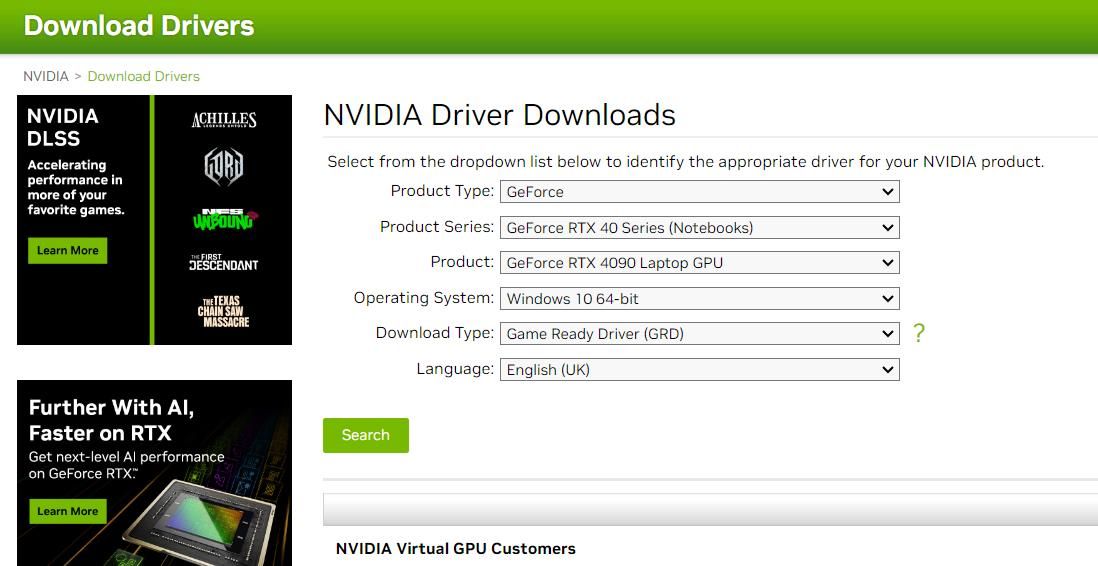1098x566 pixels.
Task: Click The First Descendant game logo
Action: pyautogui.click(x=224, y=263)
